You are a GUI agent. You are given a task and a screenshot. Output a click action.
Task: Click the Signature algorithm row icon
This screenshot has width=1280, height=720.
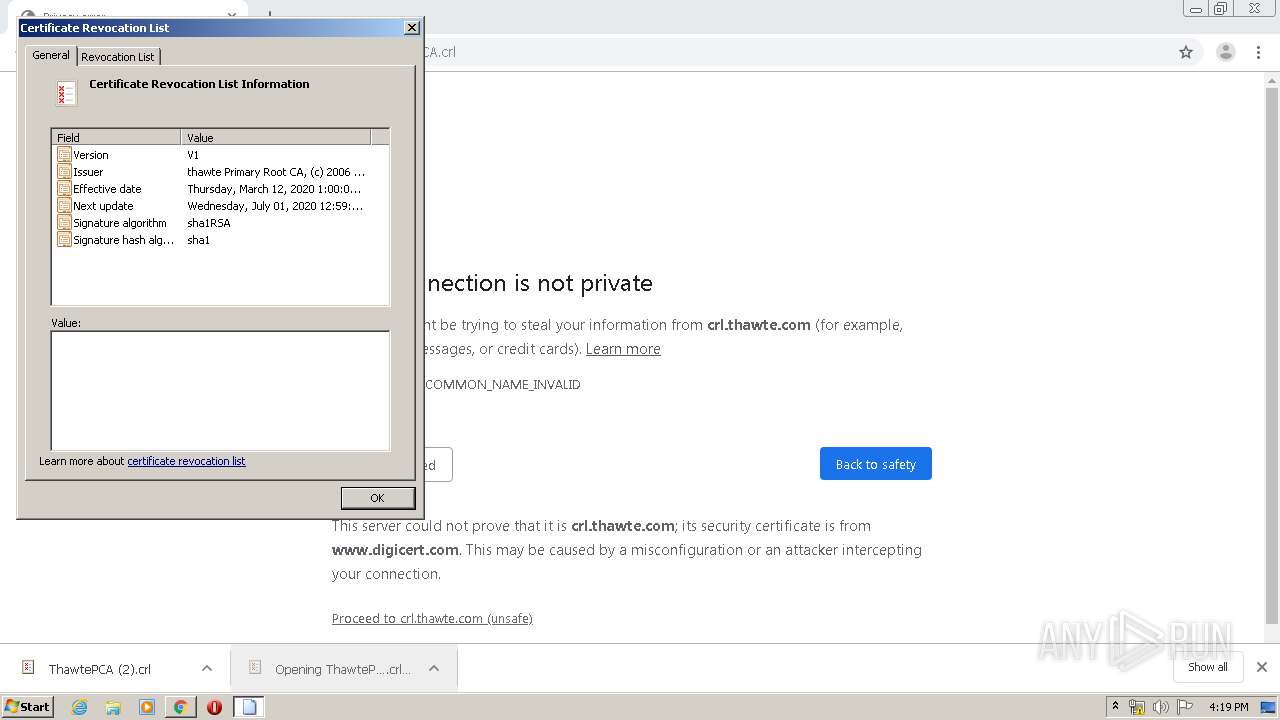click(x=64, y=223)
